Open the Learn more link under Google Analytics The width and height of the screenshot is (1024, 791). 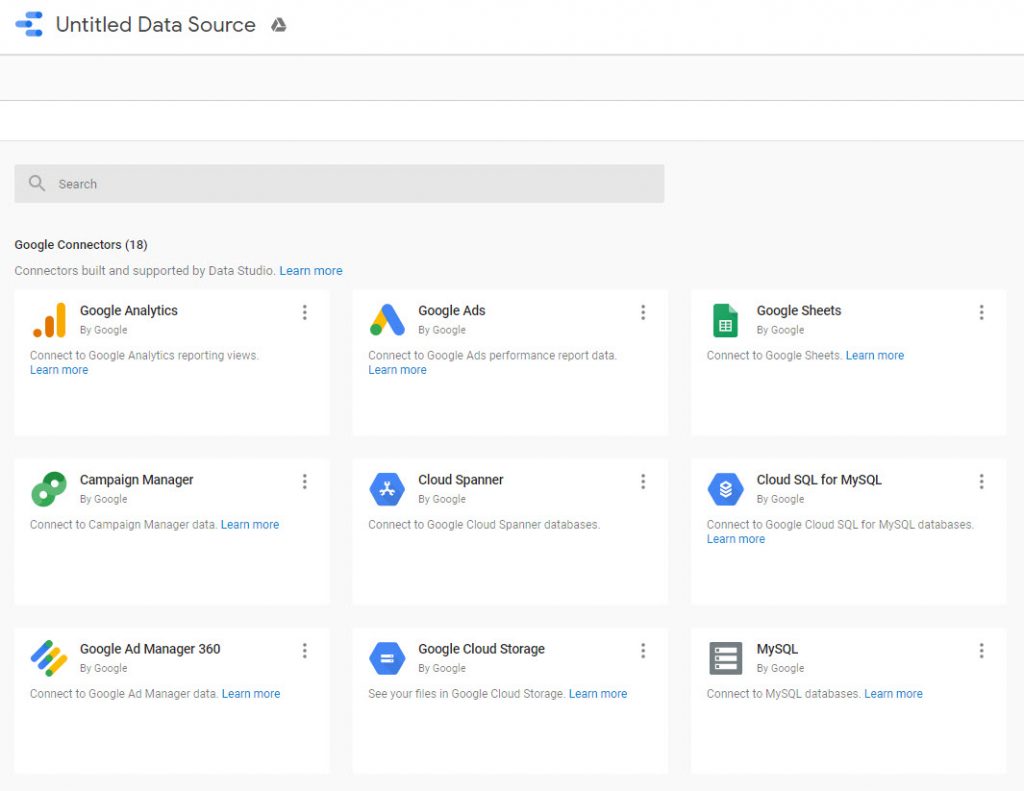(x=58, y=369)
